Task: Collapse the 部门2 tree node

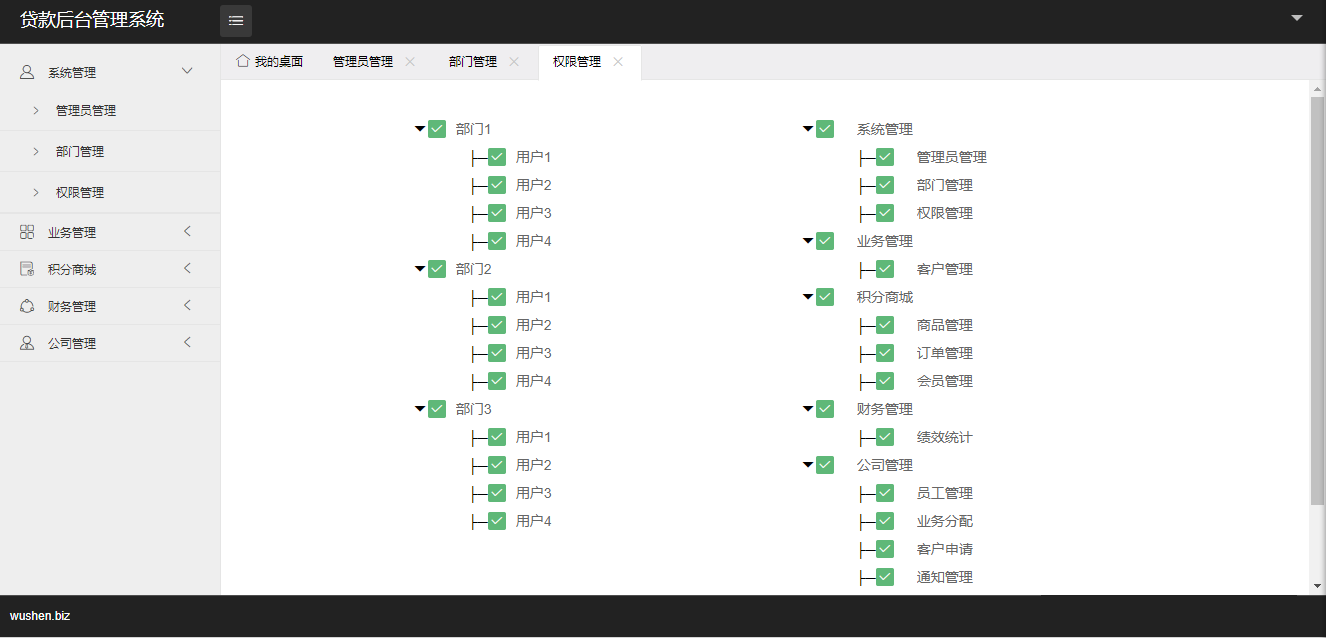Action: [x=420, y=269]
